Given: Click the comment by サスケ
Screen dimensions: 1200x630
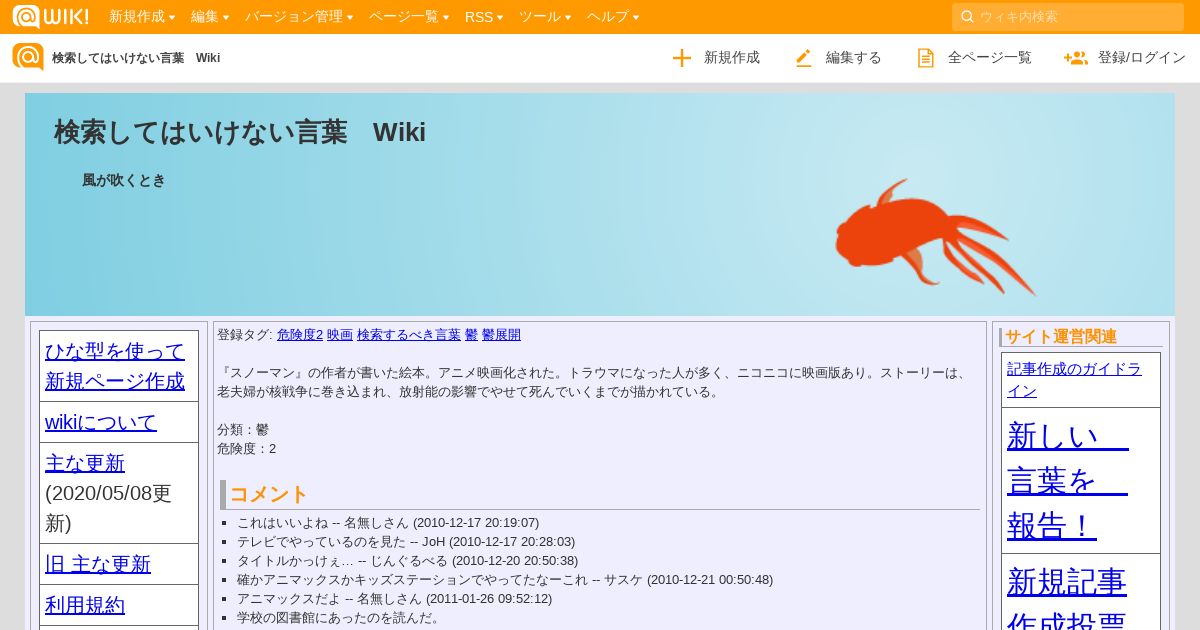Looking at the screenshot, I should point(505,580).
